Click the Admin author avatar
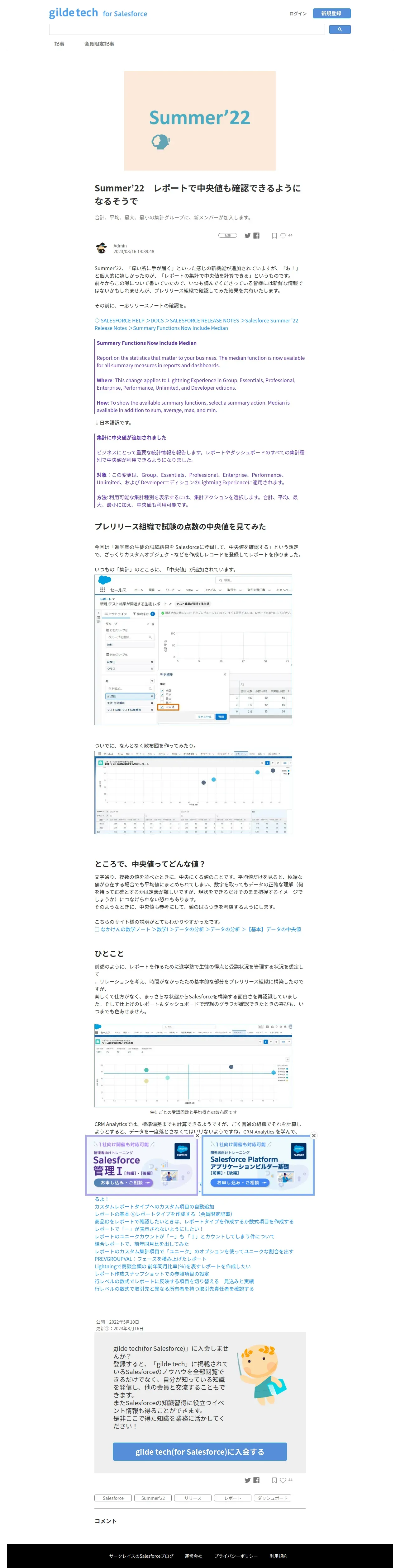 click(102, 248)
